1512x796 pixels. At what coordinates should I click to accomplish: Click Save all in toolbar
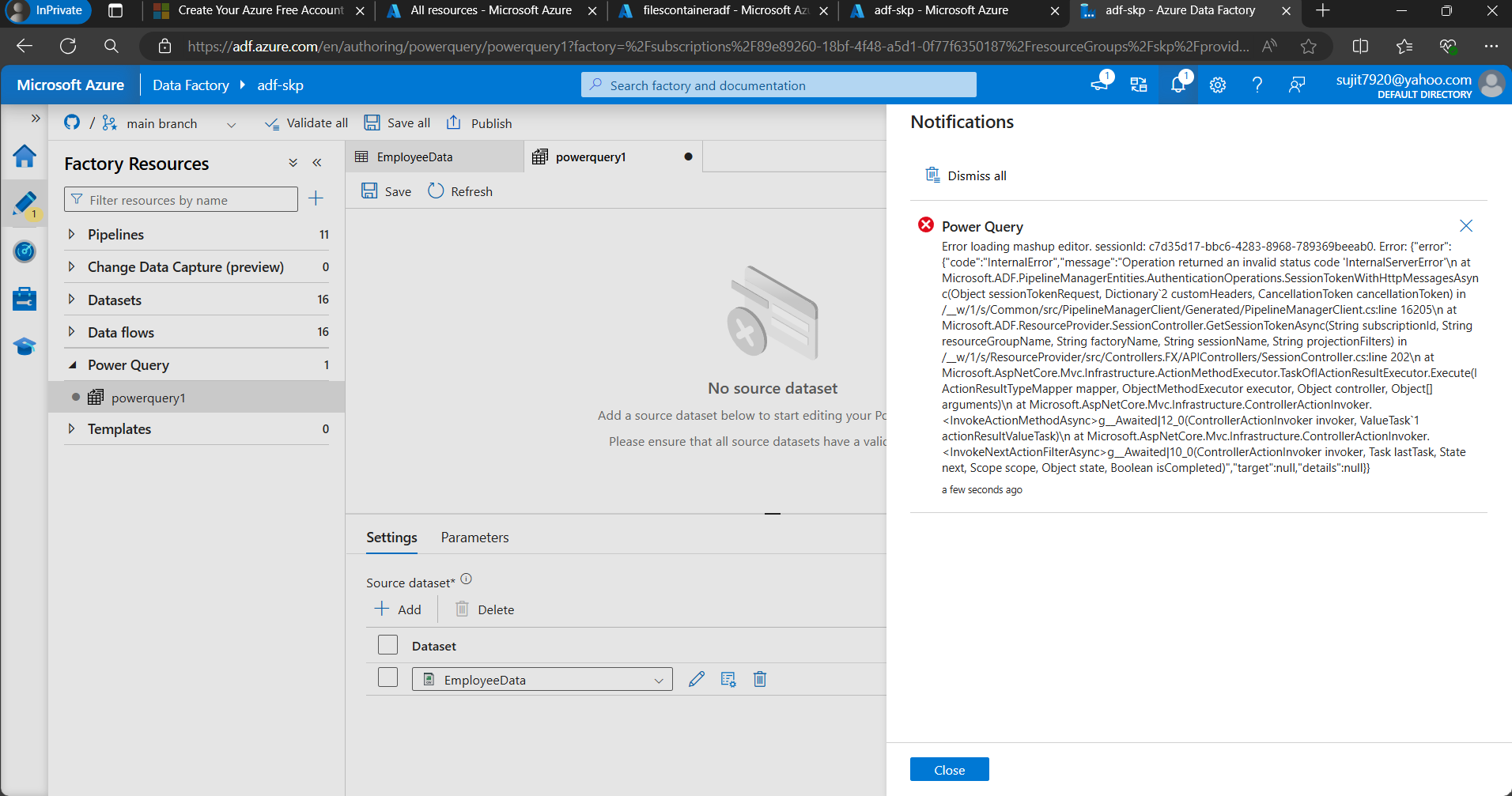pyautogui.click(x=397, y=123)
